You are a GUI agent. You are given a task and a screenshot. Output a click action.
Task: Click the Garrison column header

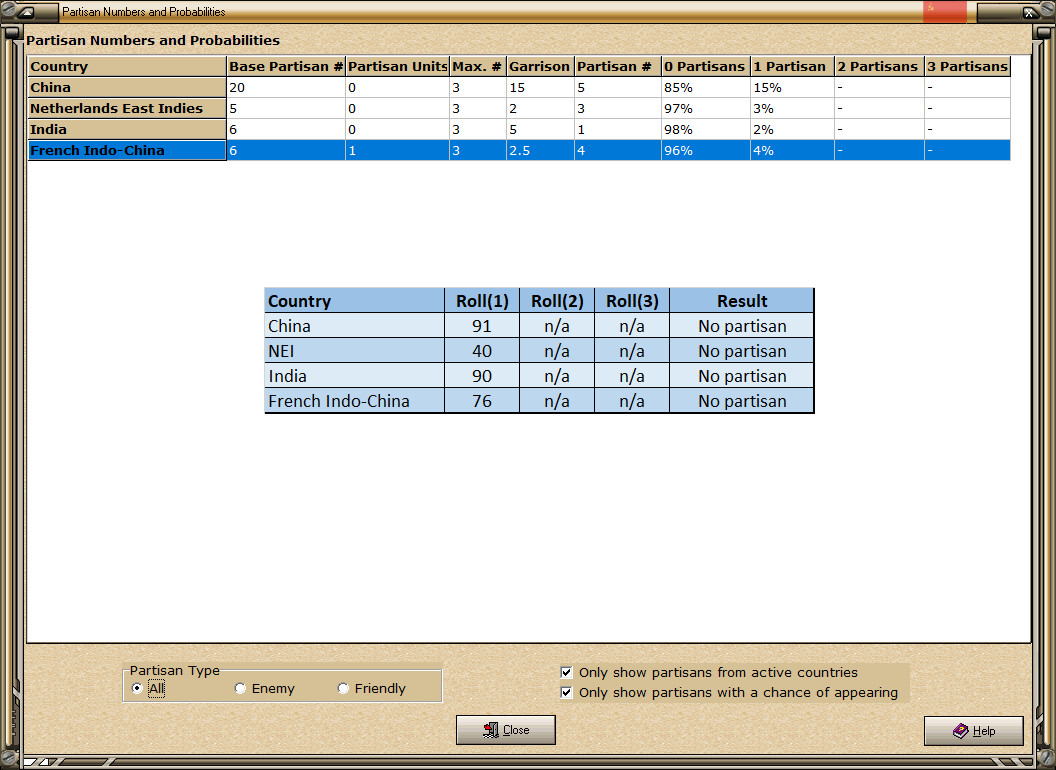click(x=540, y=66)
